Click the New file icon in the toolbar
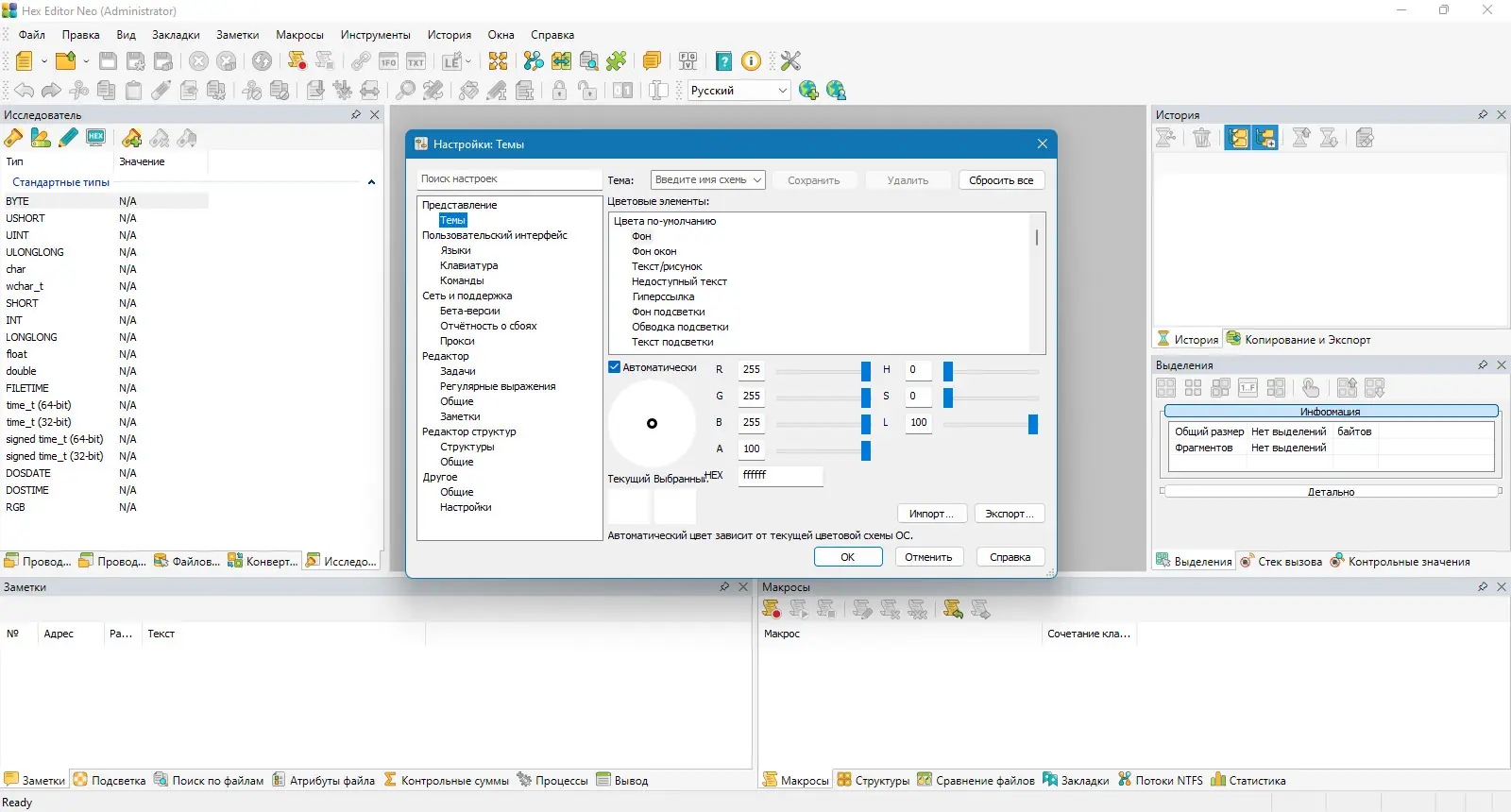The height and width of the screenshot is (812, 1511). (x=24, y=61)
